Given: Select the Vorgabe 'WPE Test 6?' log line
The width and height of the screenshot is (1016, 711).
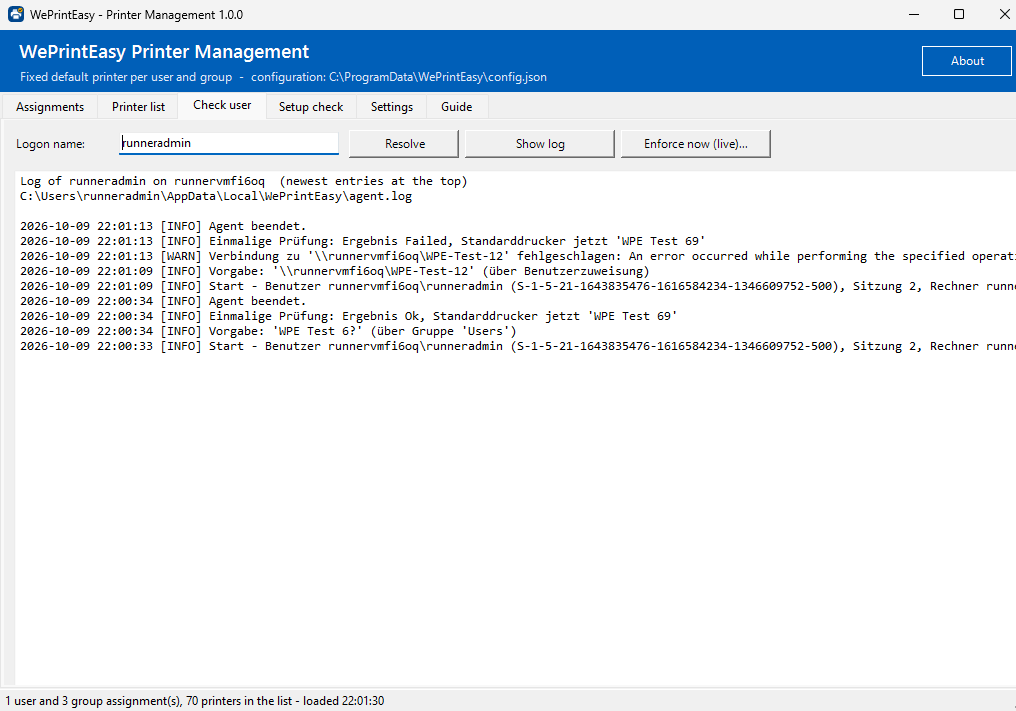Looking at the screenshot, I should 268,331.
